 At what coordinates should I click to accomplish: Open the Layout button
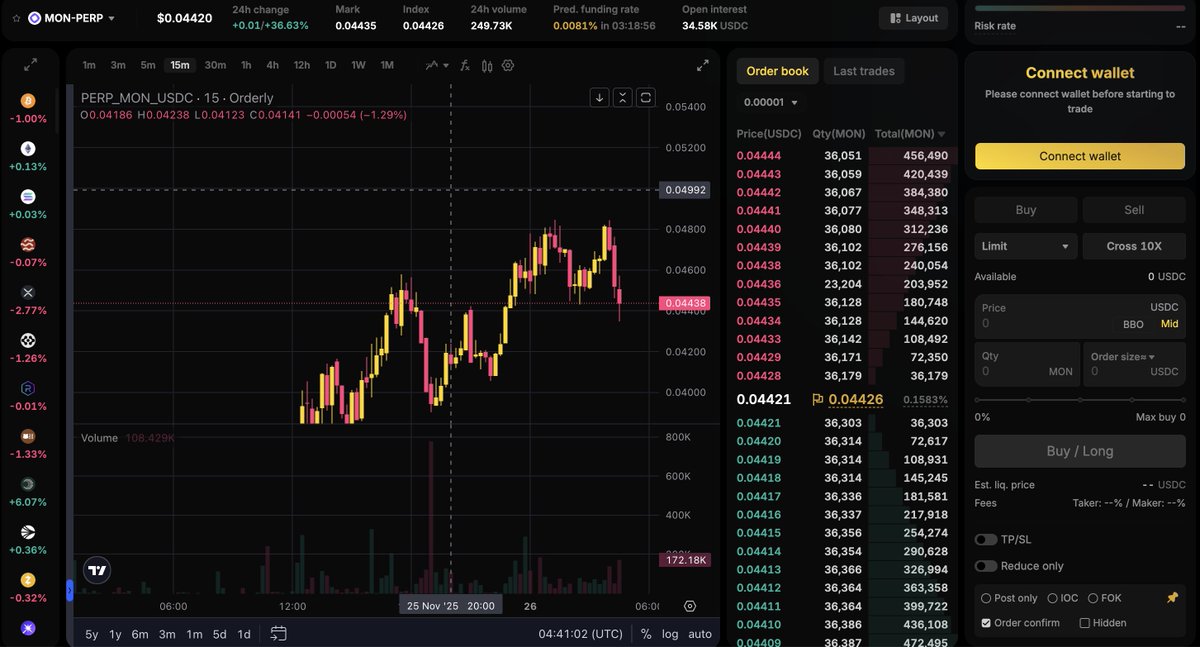click(x=913, y=18)
